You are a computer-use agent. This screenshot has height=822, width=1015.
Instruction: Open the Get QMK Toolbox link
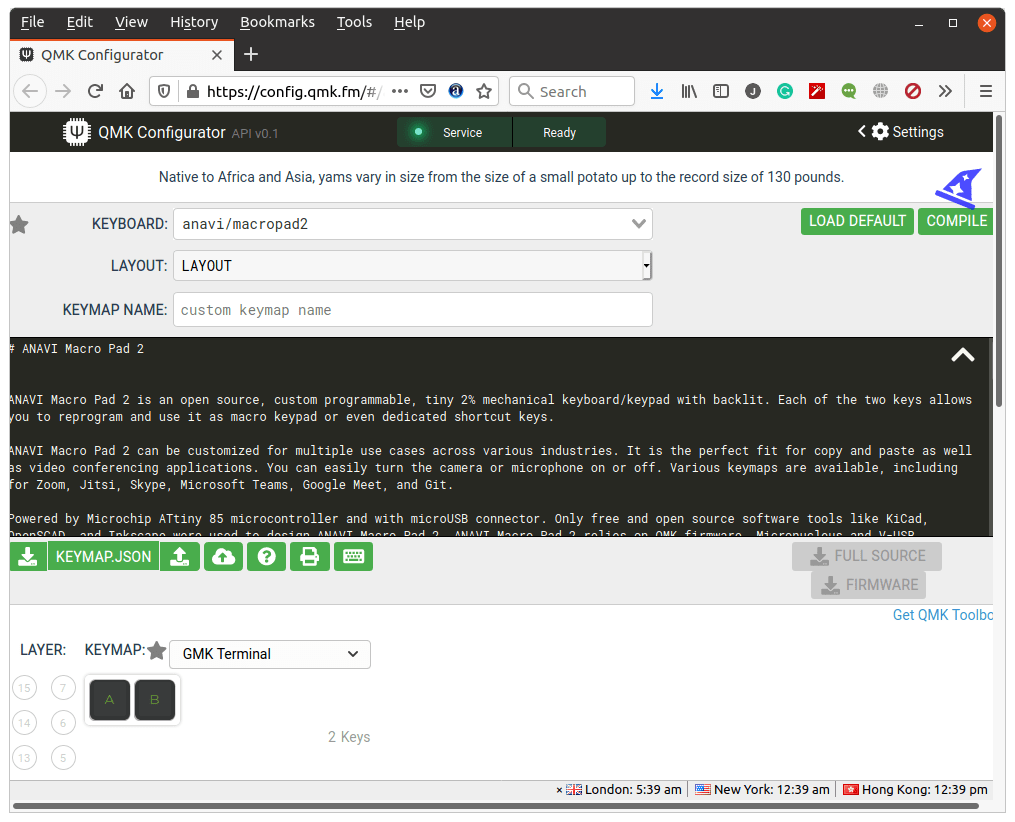[x=942, y=615]
